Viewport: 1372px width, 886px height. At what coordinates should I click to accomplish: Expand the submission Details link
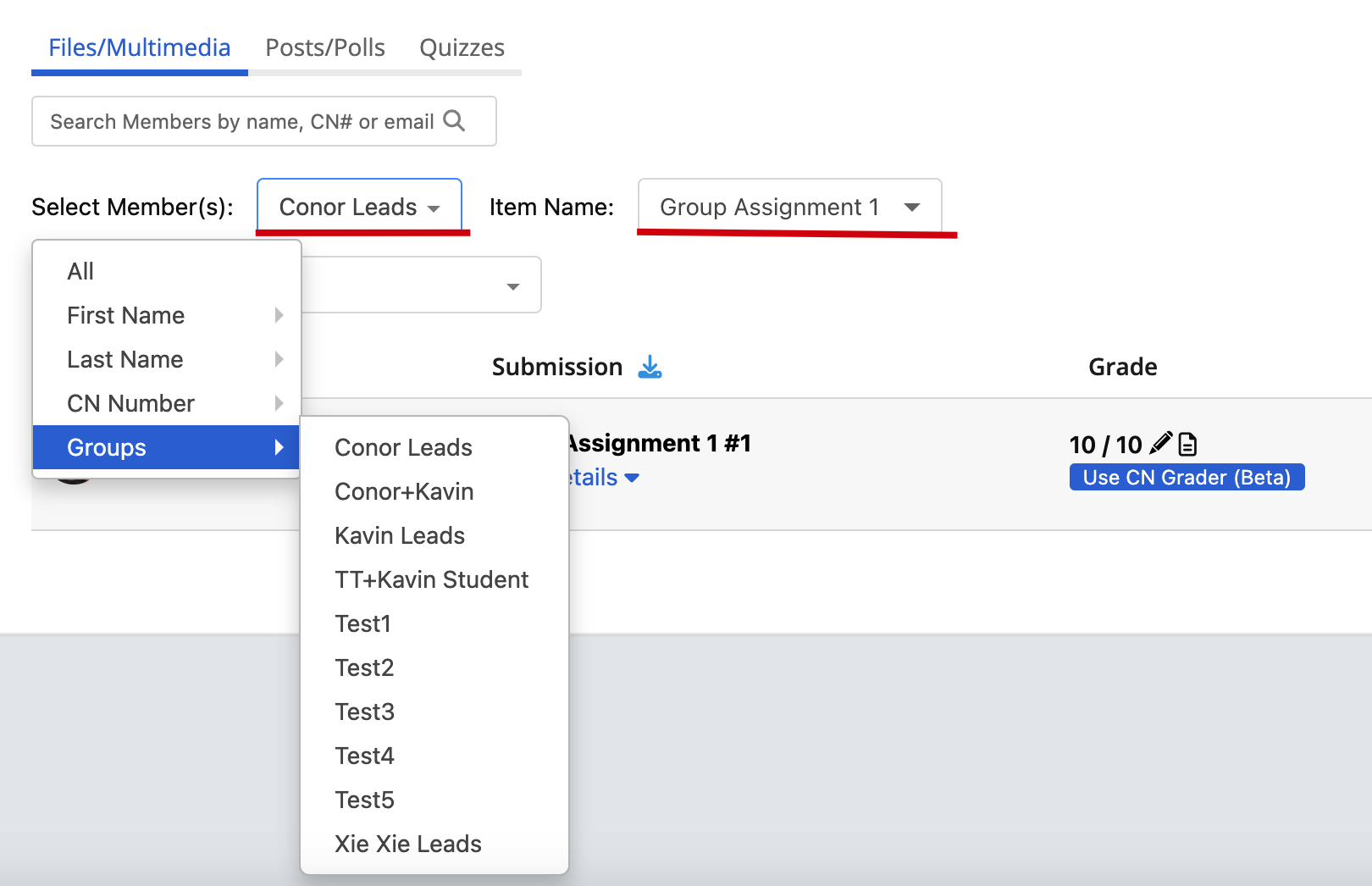pyautogui.click(x=604, y=478)
